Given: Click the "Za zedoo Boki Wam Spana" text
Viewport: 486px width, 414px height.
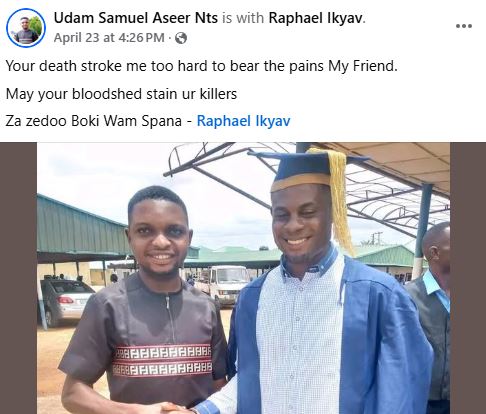Looking at the screenshot, I should (94, 121).
